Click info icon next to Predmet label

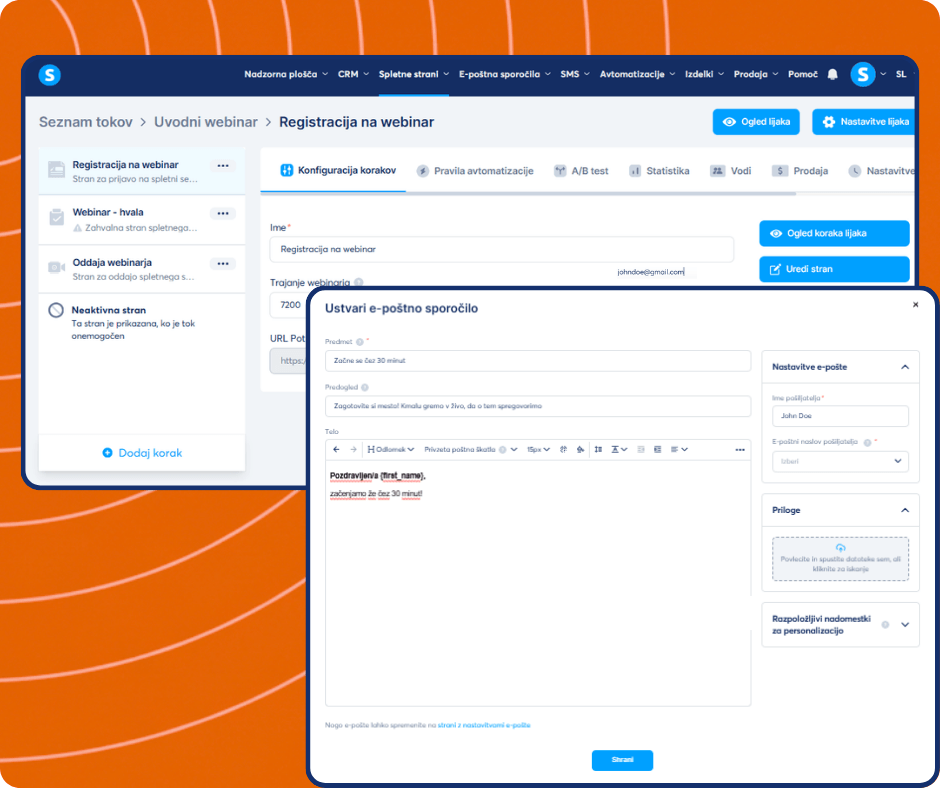[360, 342]
